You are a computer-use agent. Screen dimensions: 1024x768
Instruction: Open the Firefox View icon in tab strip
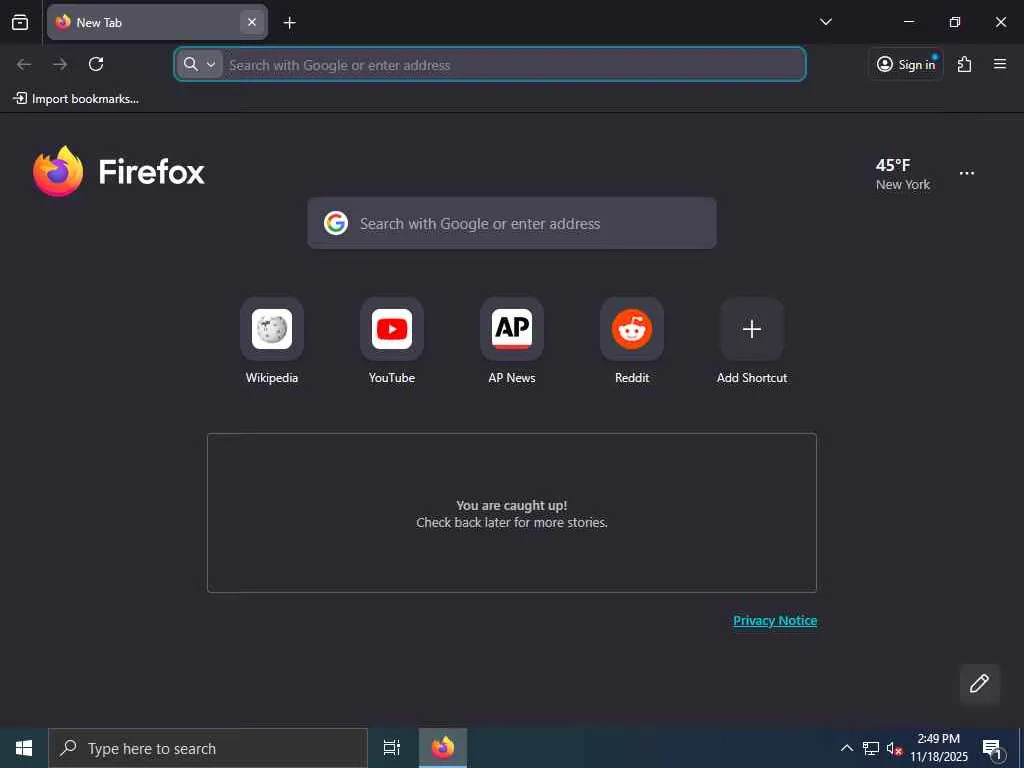click(x=20, y=22)
